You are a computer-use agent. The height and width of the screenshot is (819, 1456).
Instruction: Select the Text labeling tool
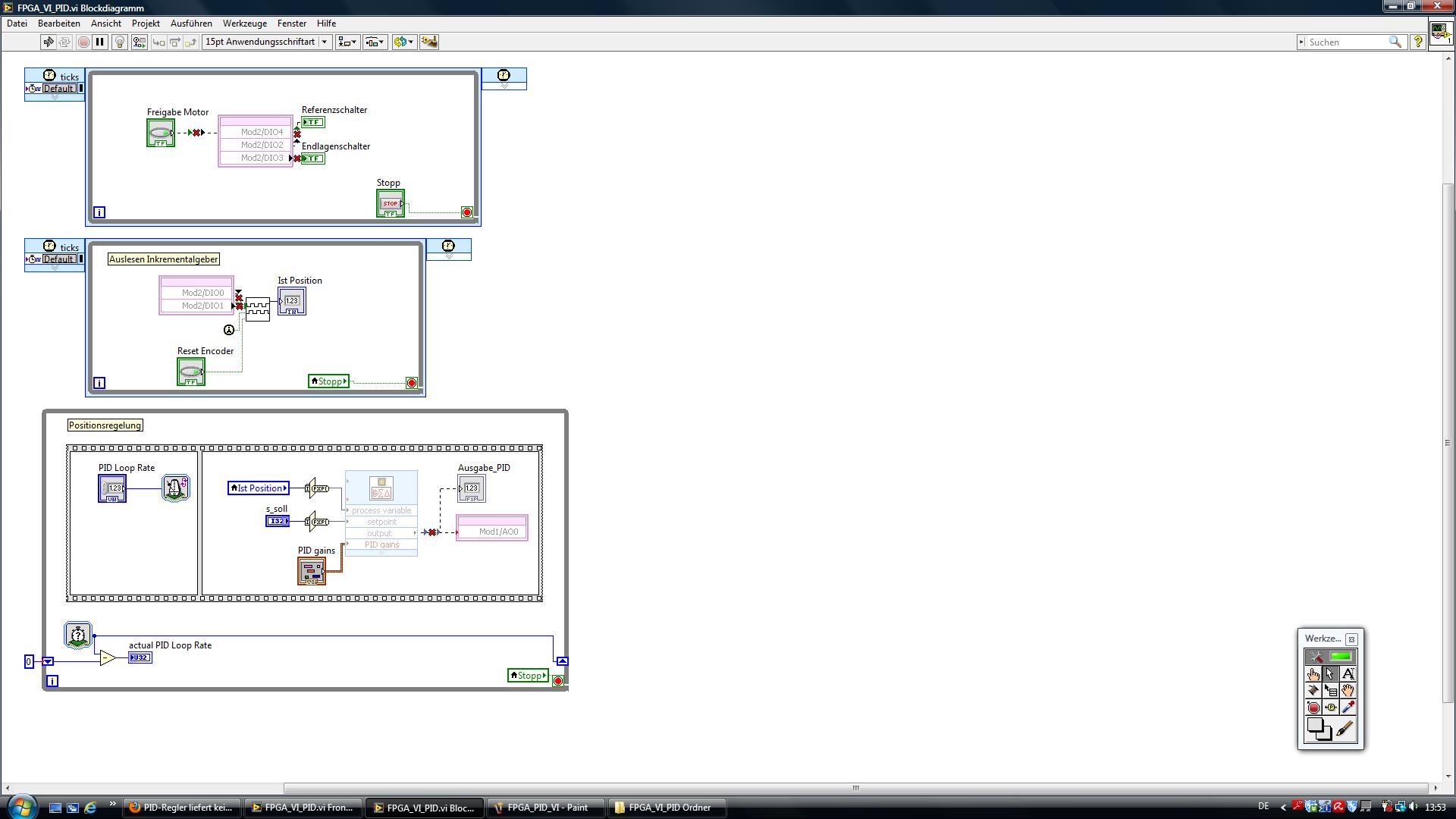[x=1348, y=674]
